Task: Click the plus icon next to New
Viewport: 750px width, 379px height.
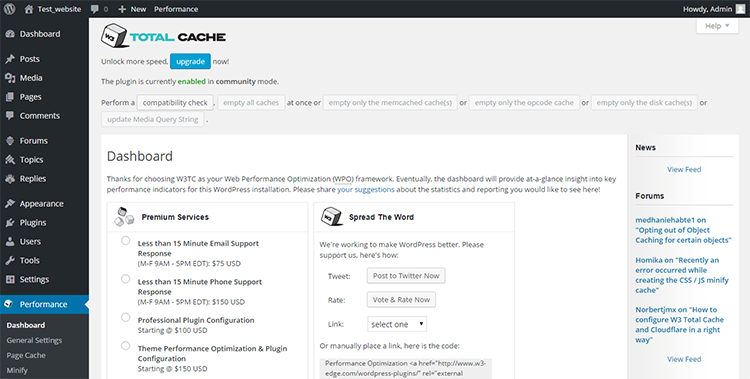Action: tap(122, 9)
